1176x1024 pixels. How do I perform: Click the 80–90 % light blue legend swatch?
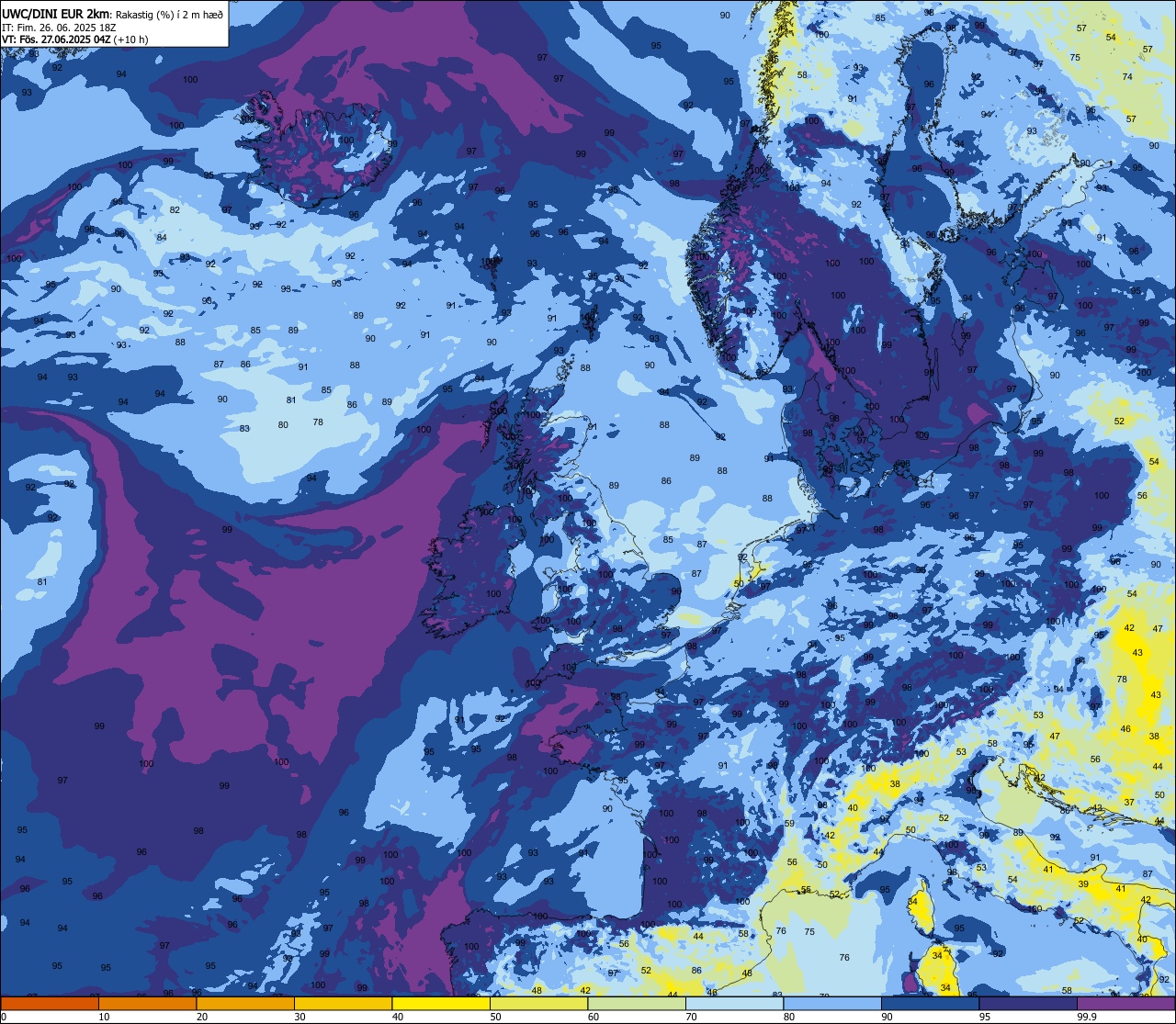click(831, 1004)
